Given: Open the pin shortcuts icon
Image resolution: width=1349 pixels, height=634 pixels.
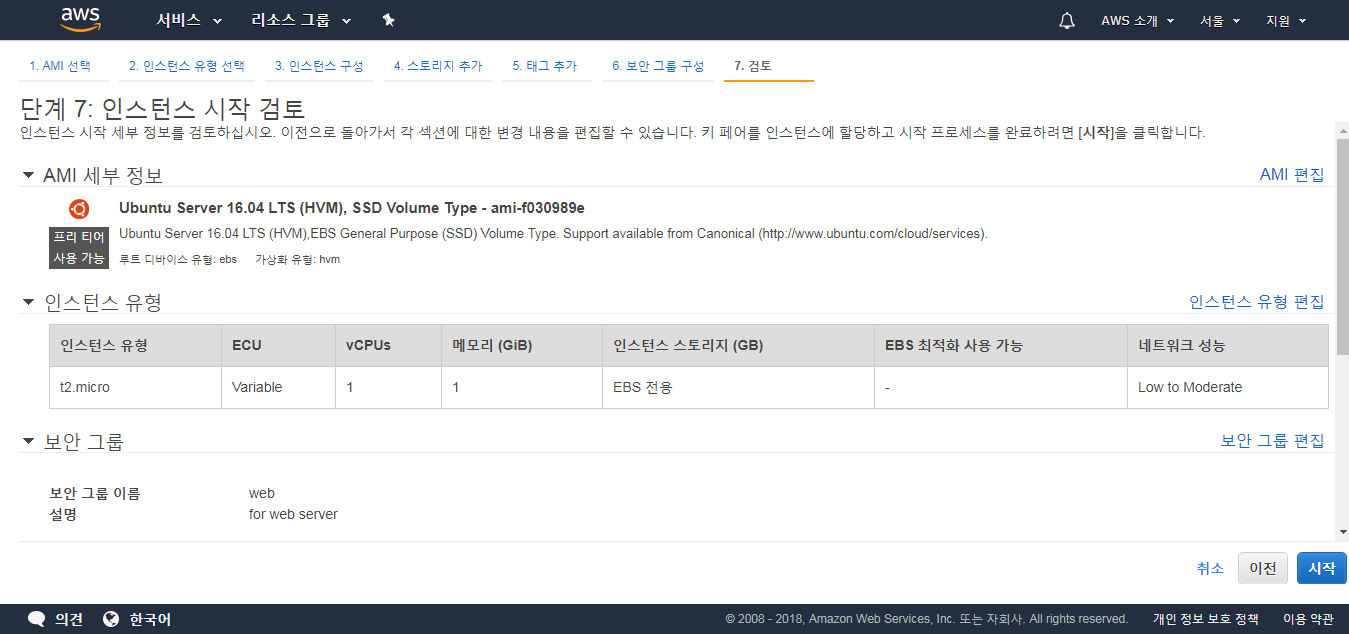Looking at the screenshot, I should (x=388, y=20).
